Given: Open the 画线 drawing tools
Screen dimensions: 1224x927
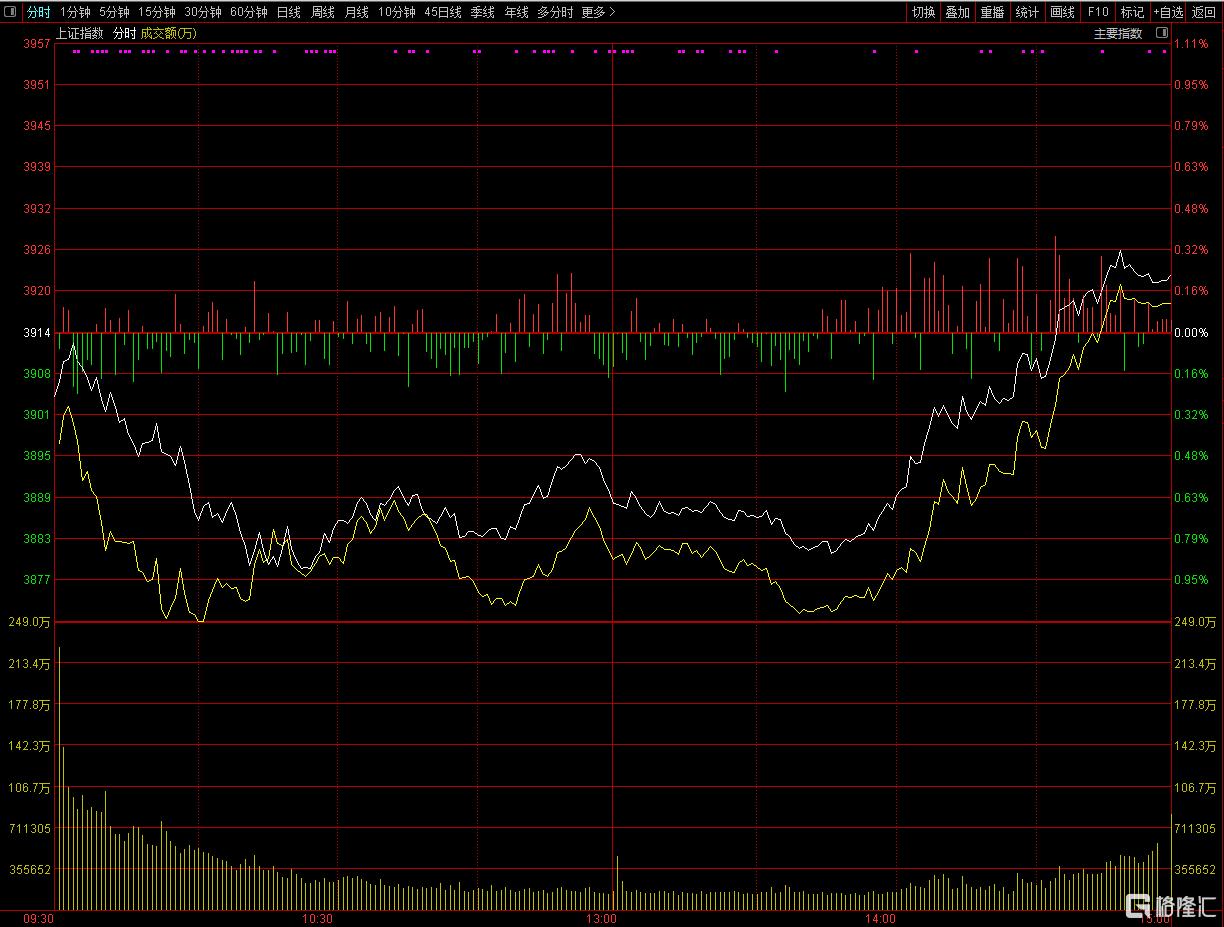Looking at the screenshot, I should click(1062, 13).
